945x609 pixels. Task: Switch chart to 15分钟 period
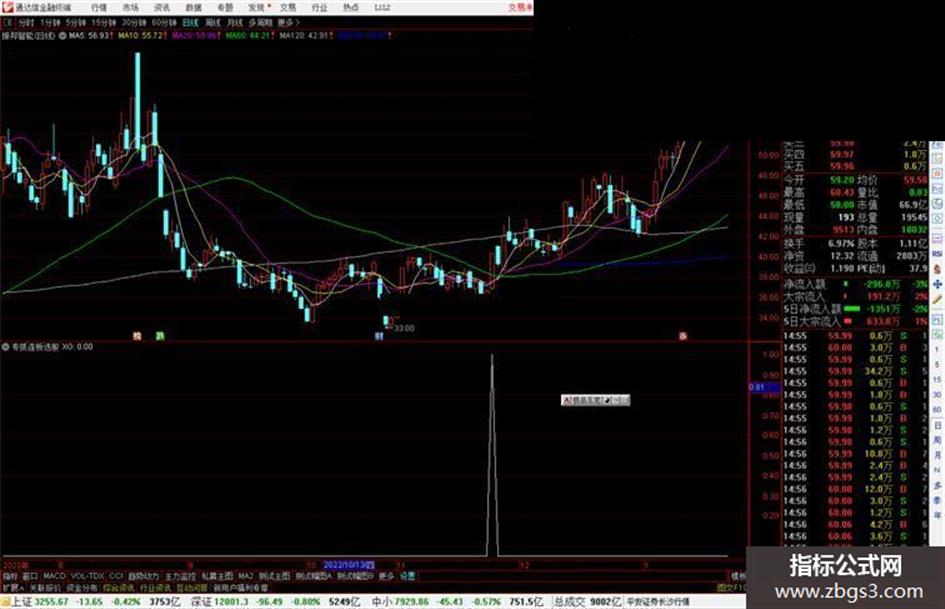pyautogui.click(x=103, y=22)
